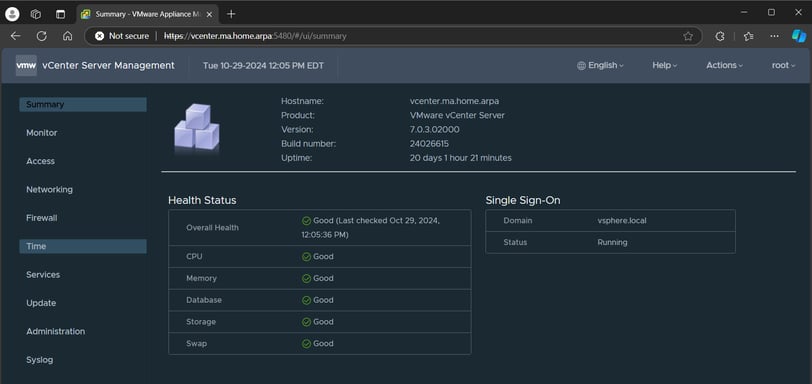
Task: Click the VMware vmw logo icon
Action: pos(26,66)
